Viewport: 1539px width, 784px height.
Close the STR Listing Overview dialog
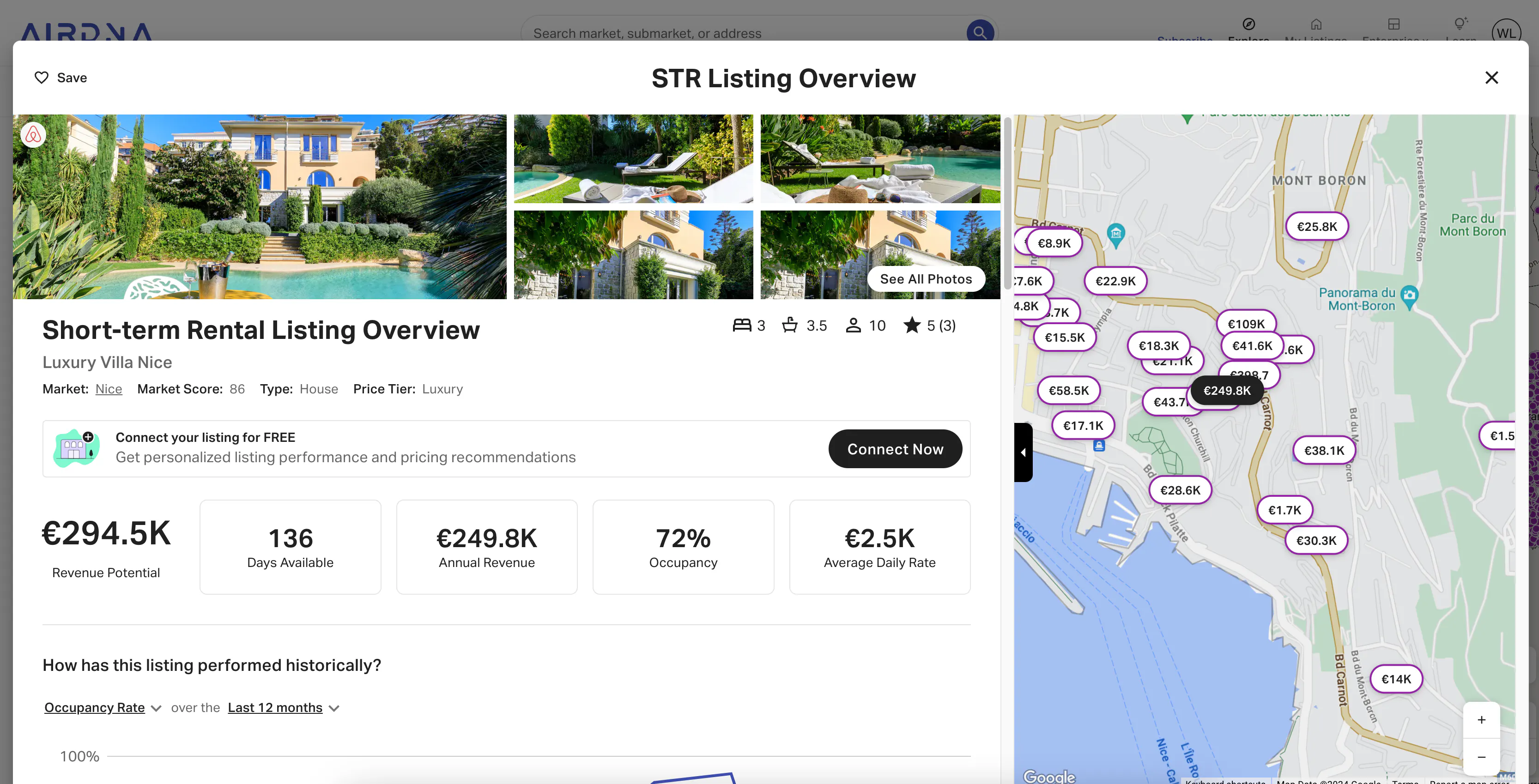(1491, 78)
